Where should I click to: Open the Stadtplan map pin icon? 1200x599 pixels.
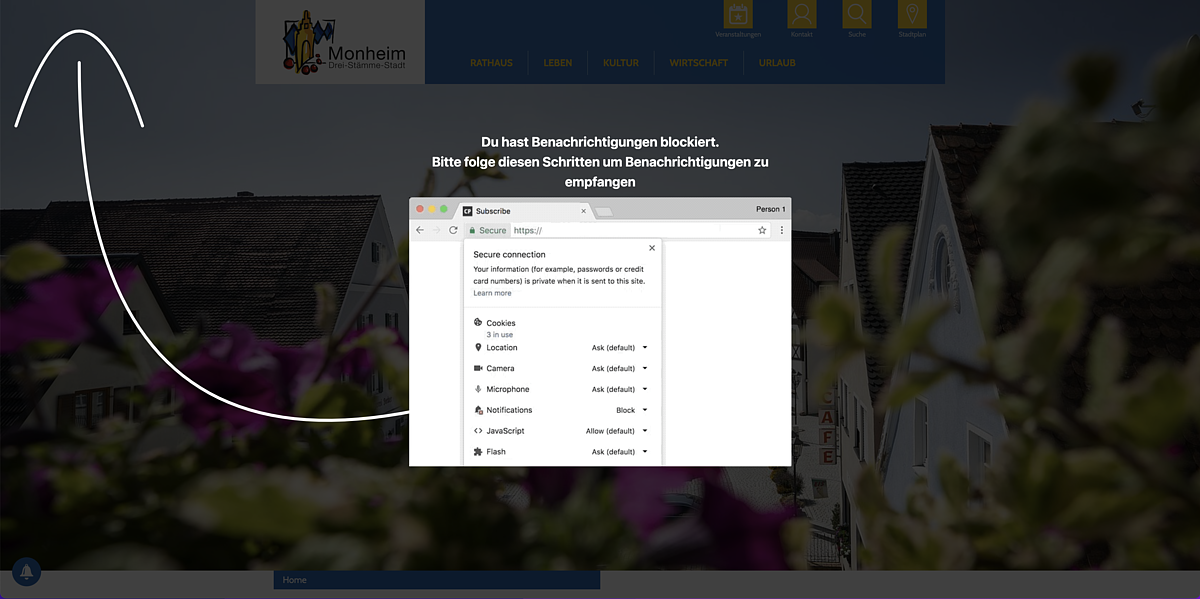tap(912, 15)
